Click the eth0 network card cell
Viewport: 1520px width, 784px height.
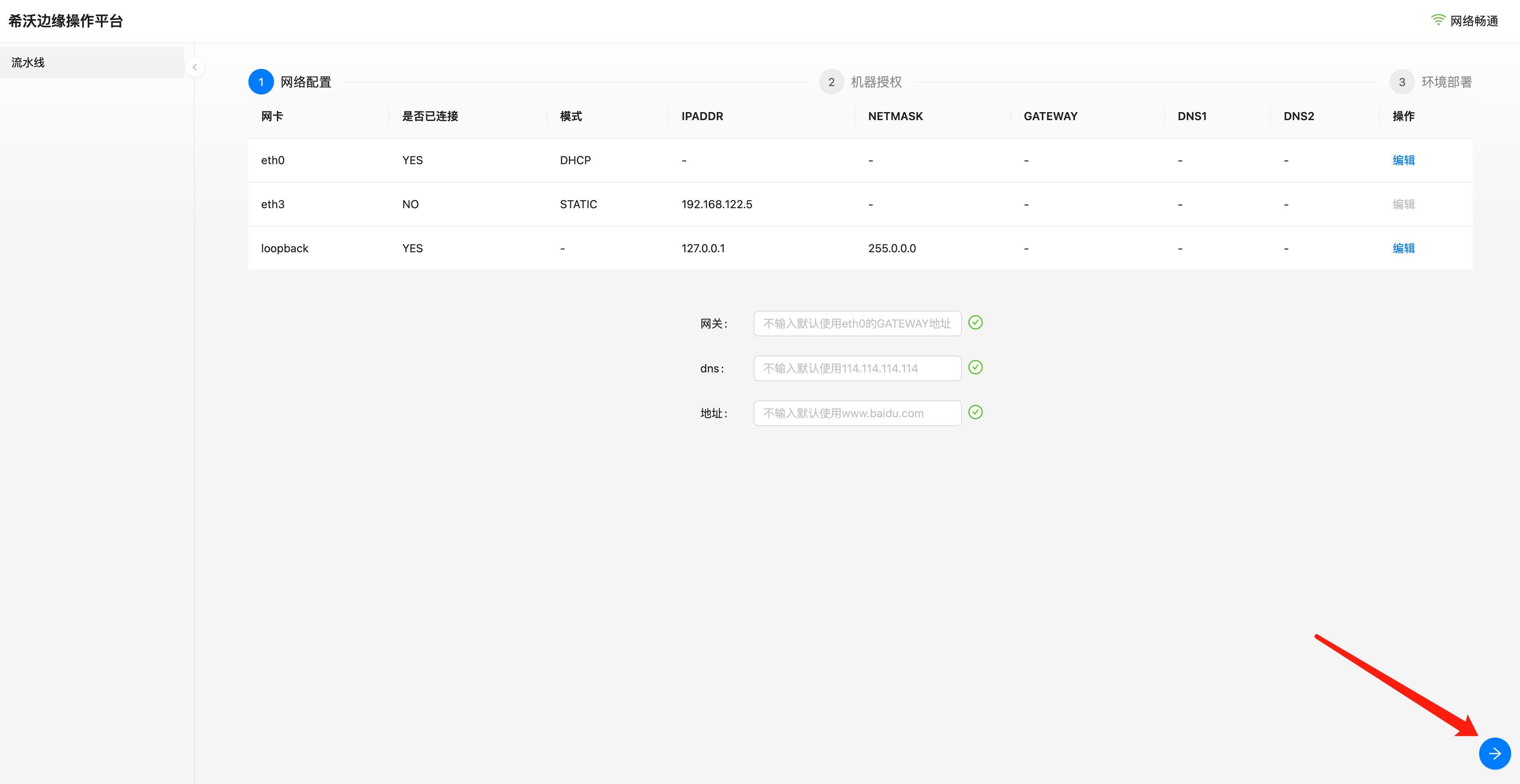click(x=272, y=160)
